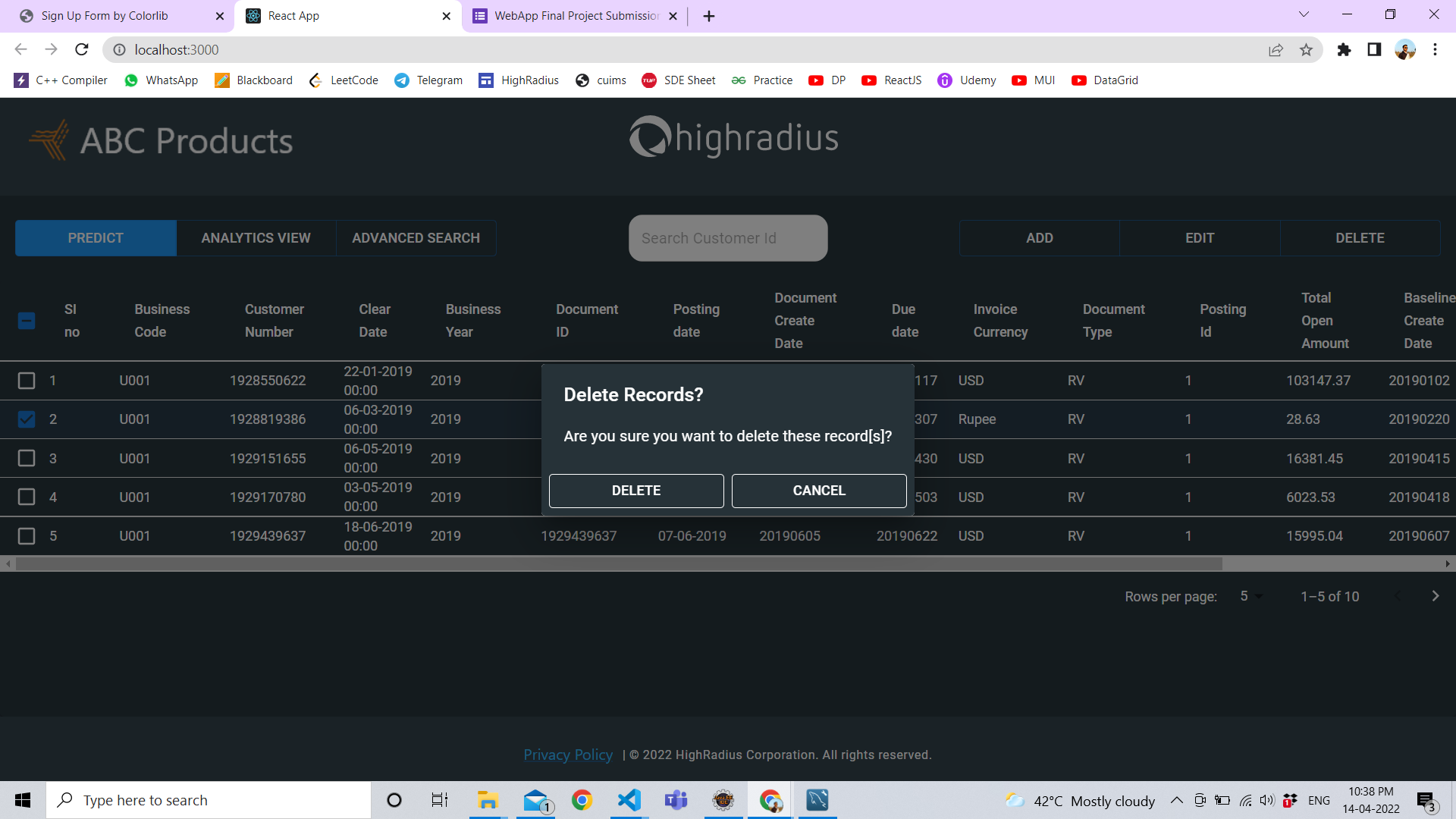
Task: Expand hidden icons in the system tray
Action: tap(1176, 800)
